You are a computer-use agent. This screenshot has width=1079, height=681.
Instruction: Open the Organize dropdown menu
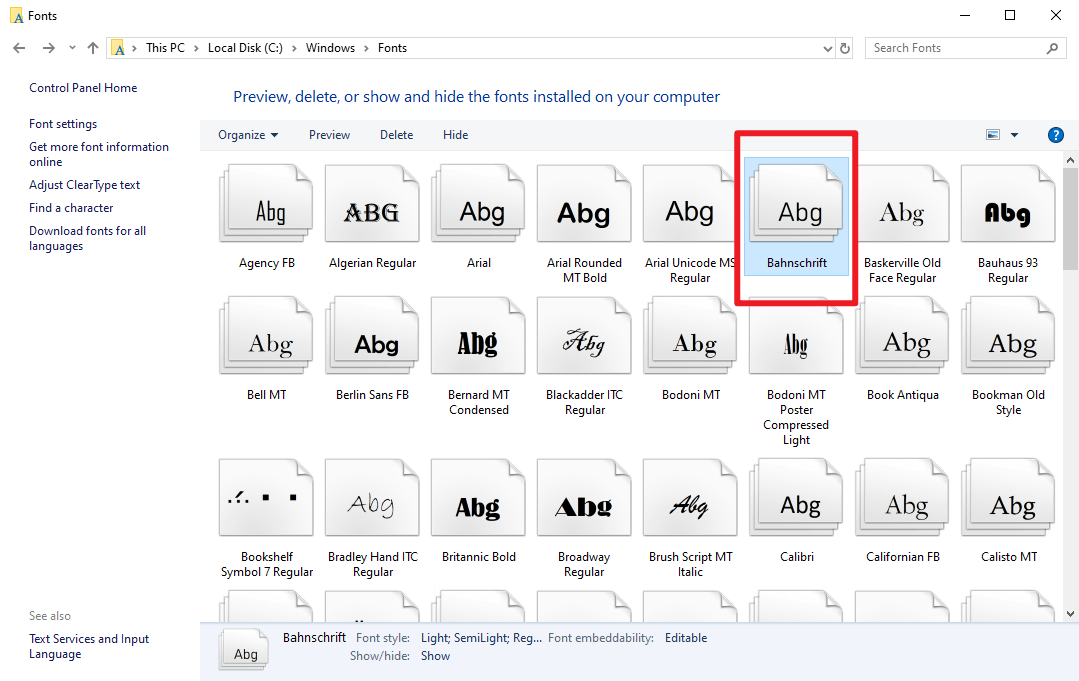point(248,135)
